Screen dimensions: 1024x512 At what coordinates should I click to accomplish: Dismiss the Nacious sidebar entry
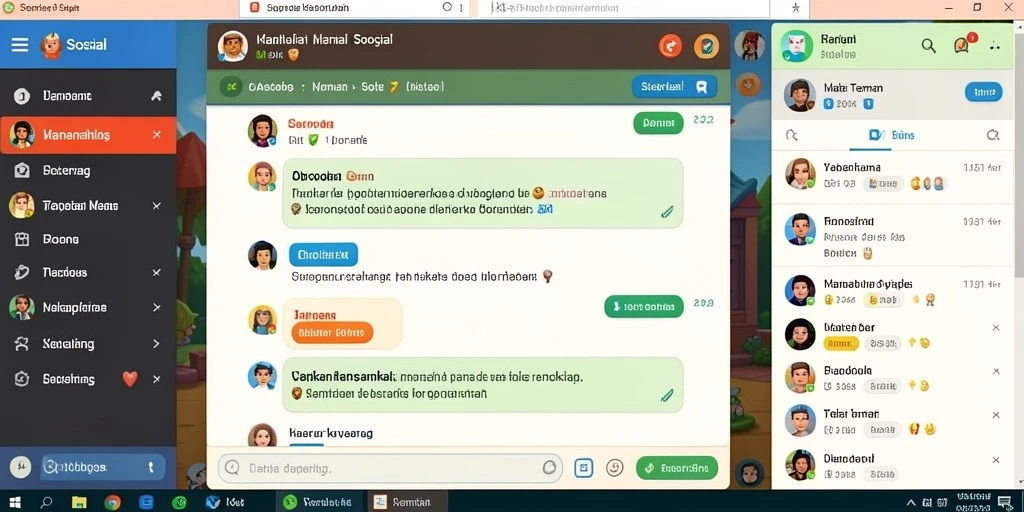[157, 272]
